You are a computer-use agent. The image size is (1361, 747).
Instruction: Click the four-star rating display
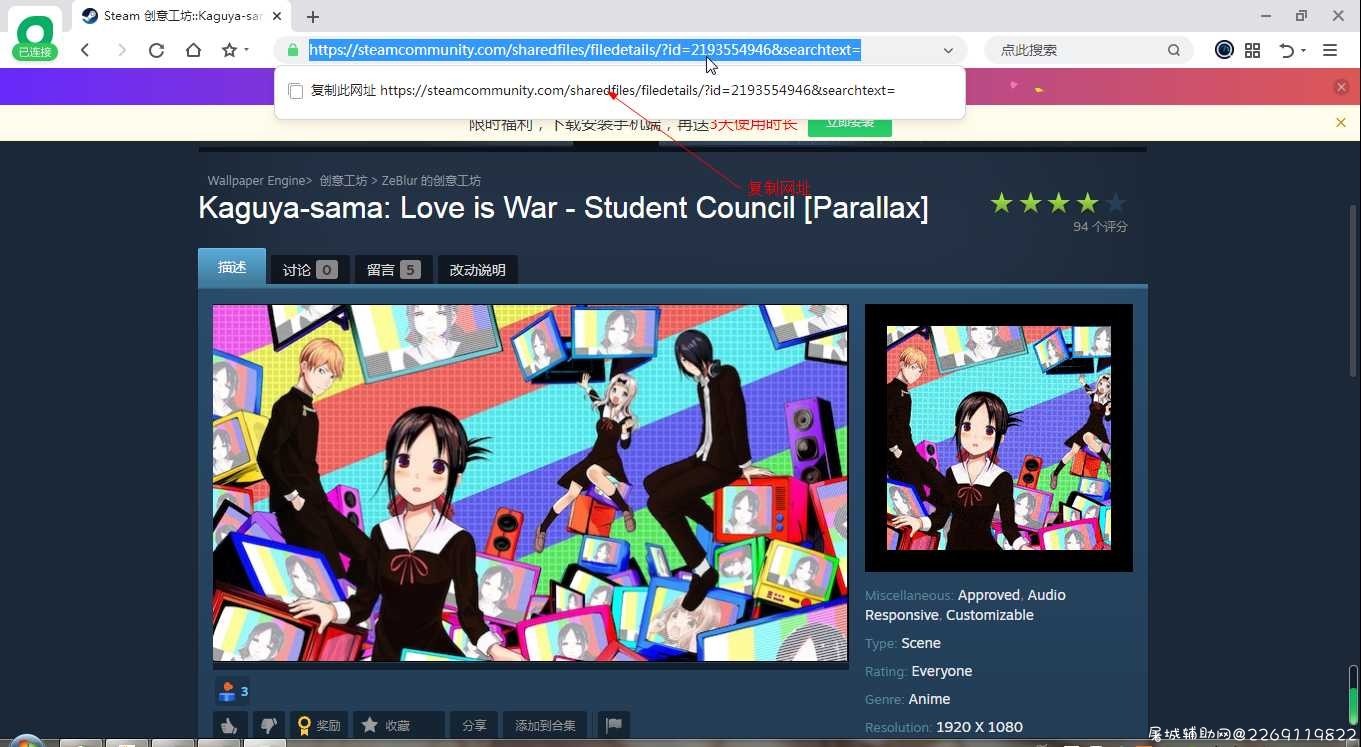1058,204
